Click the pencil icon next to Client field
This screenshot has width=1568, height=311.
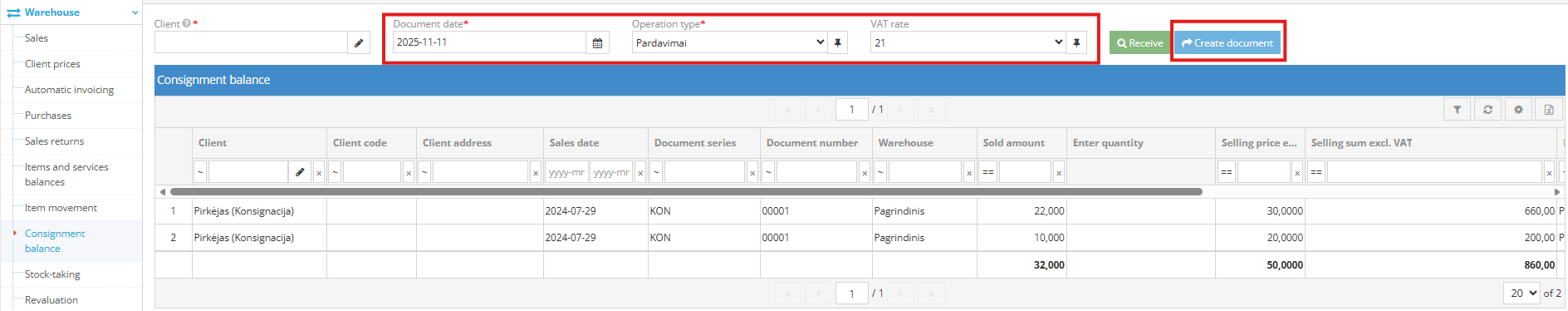click(x=359, y=42)
